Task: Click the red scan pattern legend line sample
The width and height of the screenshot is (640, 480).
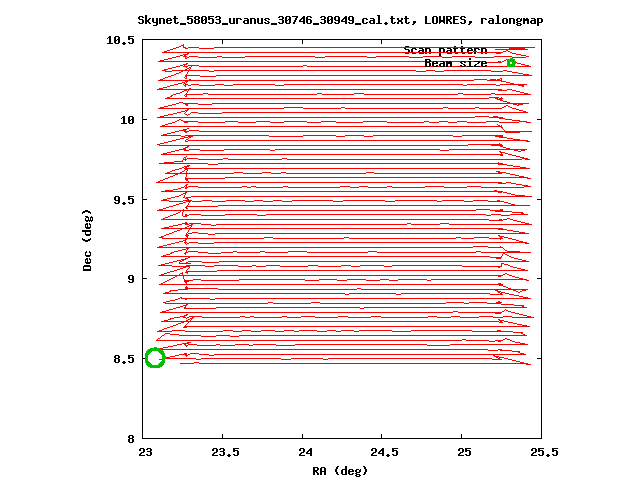Action: click(511, 49)
